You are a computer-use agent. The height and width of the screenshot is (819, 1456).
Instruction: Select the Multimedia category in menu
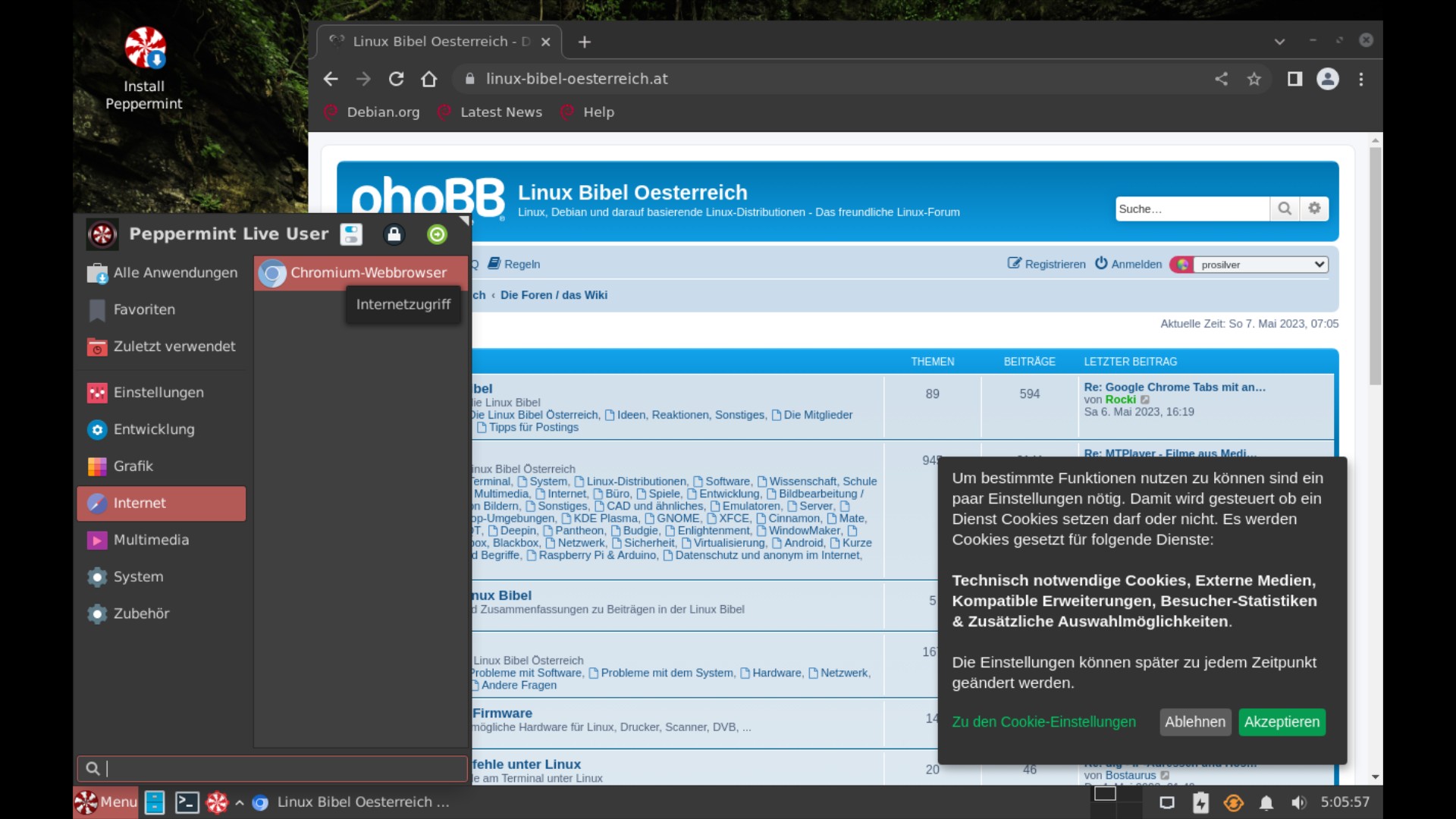151,540
